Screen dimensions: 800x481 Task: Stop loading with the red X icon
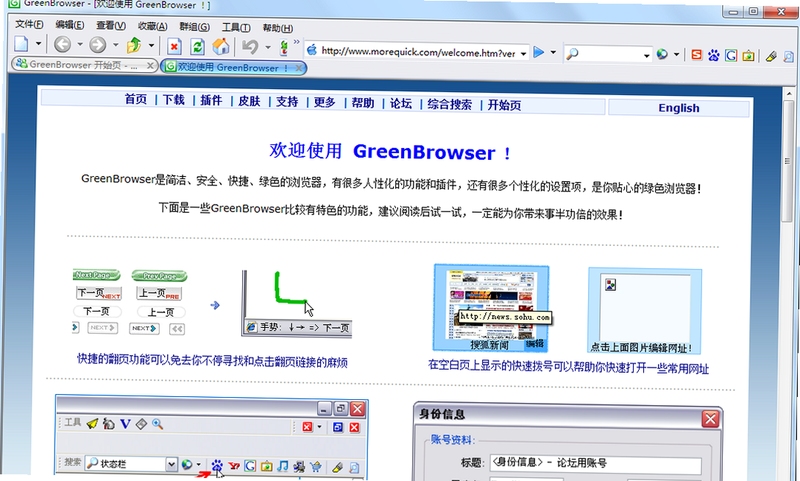click(x=174, y=46)
